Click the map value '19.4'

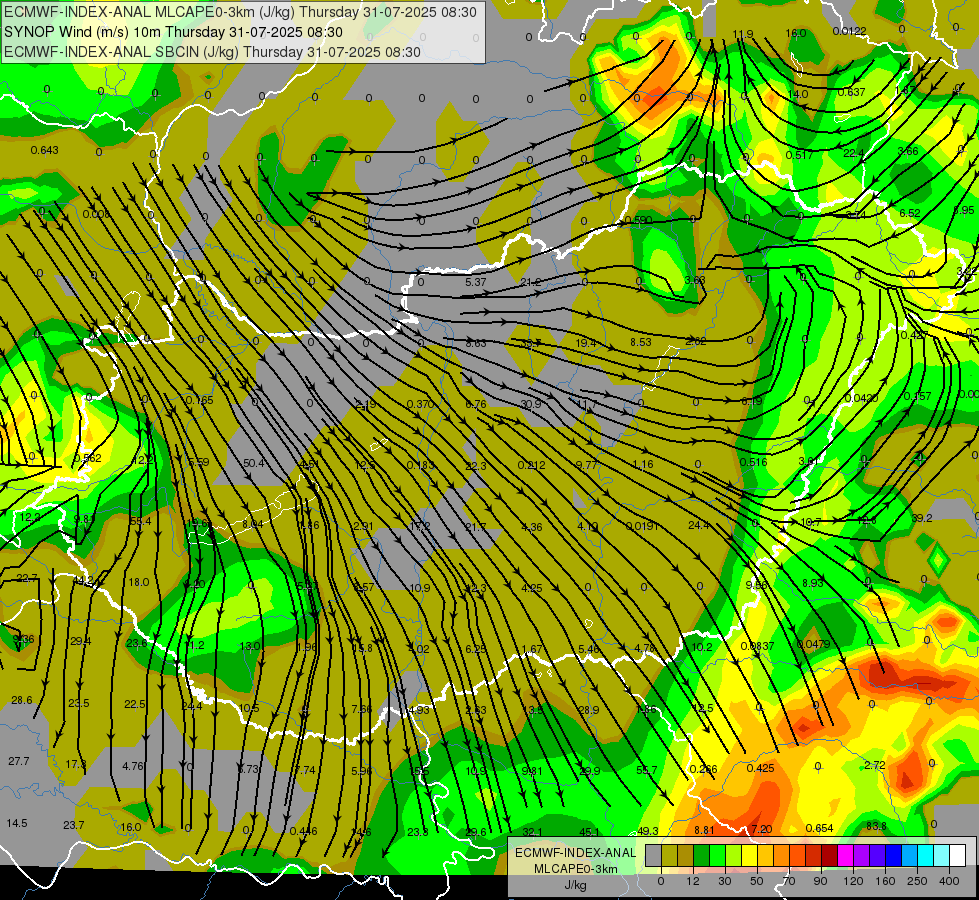tap(586, 343)
